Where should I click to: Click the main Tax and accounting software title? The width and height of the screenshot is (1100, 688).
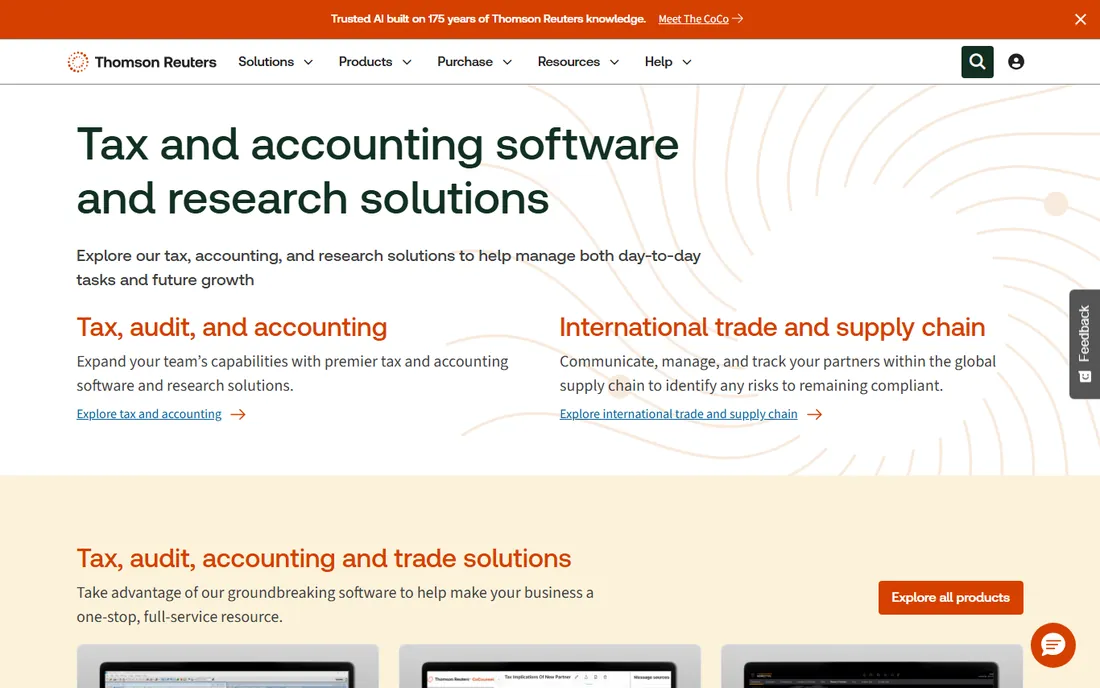[377, 171]
